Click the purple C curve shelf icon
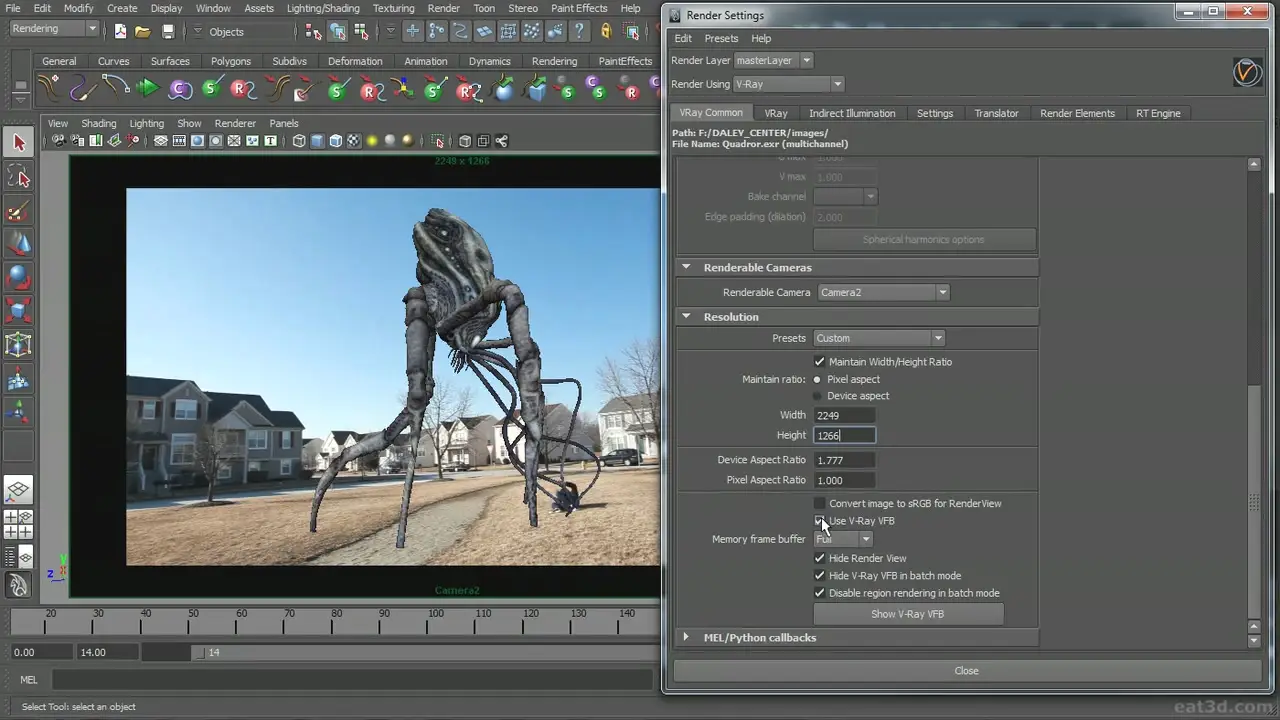 click(x=180, y=89)
